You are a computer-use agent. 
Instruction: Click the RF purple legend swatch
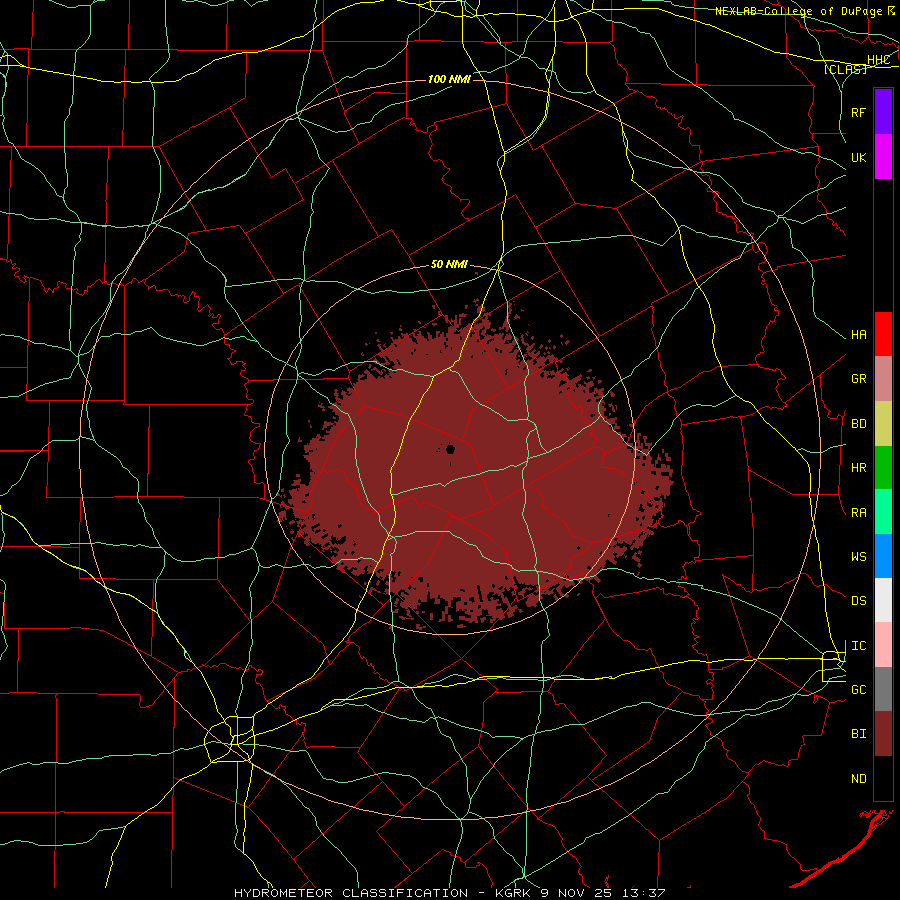tap(883, 112)
